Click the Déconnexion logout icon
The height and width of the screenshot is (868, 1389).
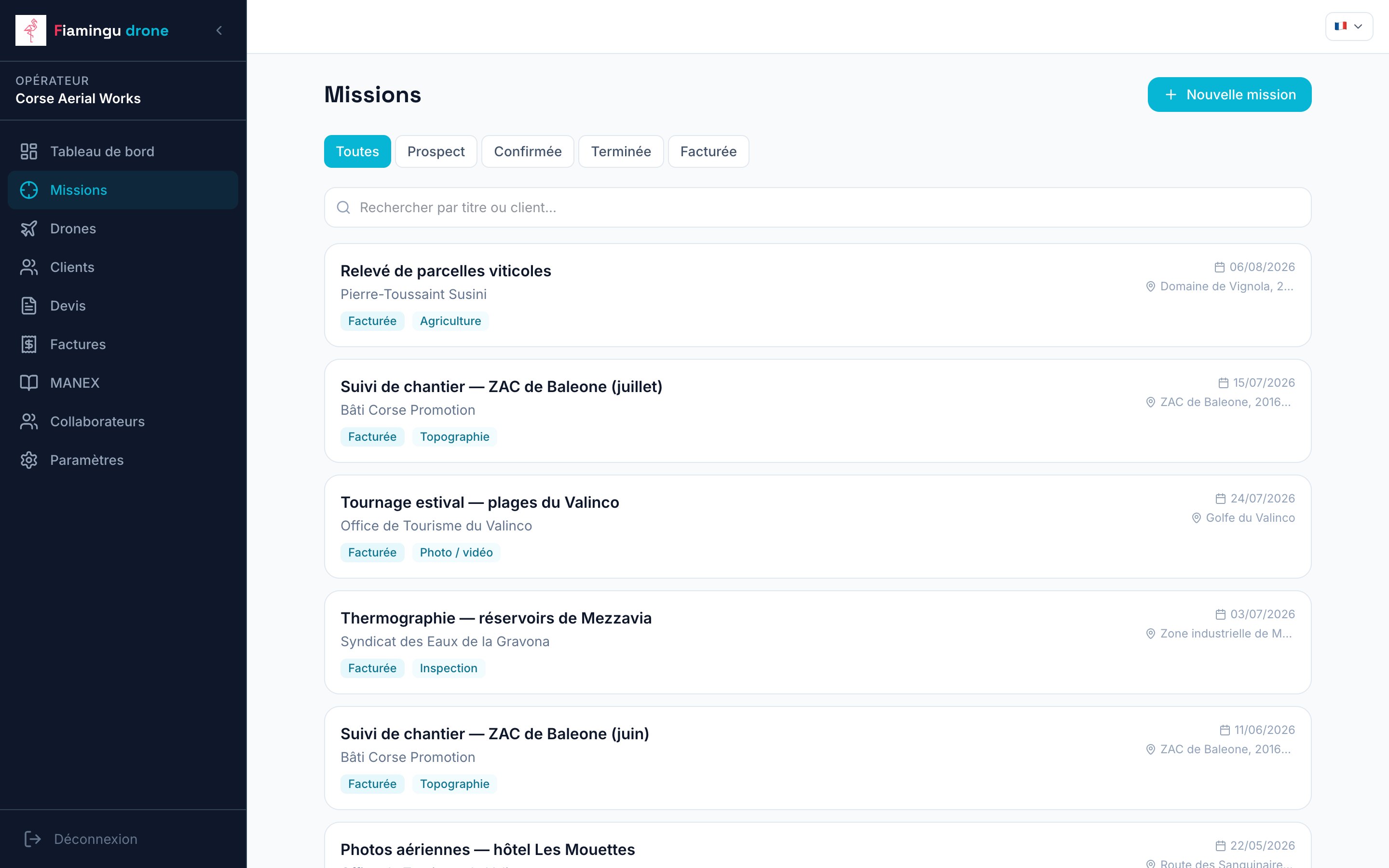click(33, 839)
